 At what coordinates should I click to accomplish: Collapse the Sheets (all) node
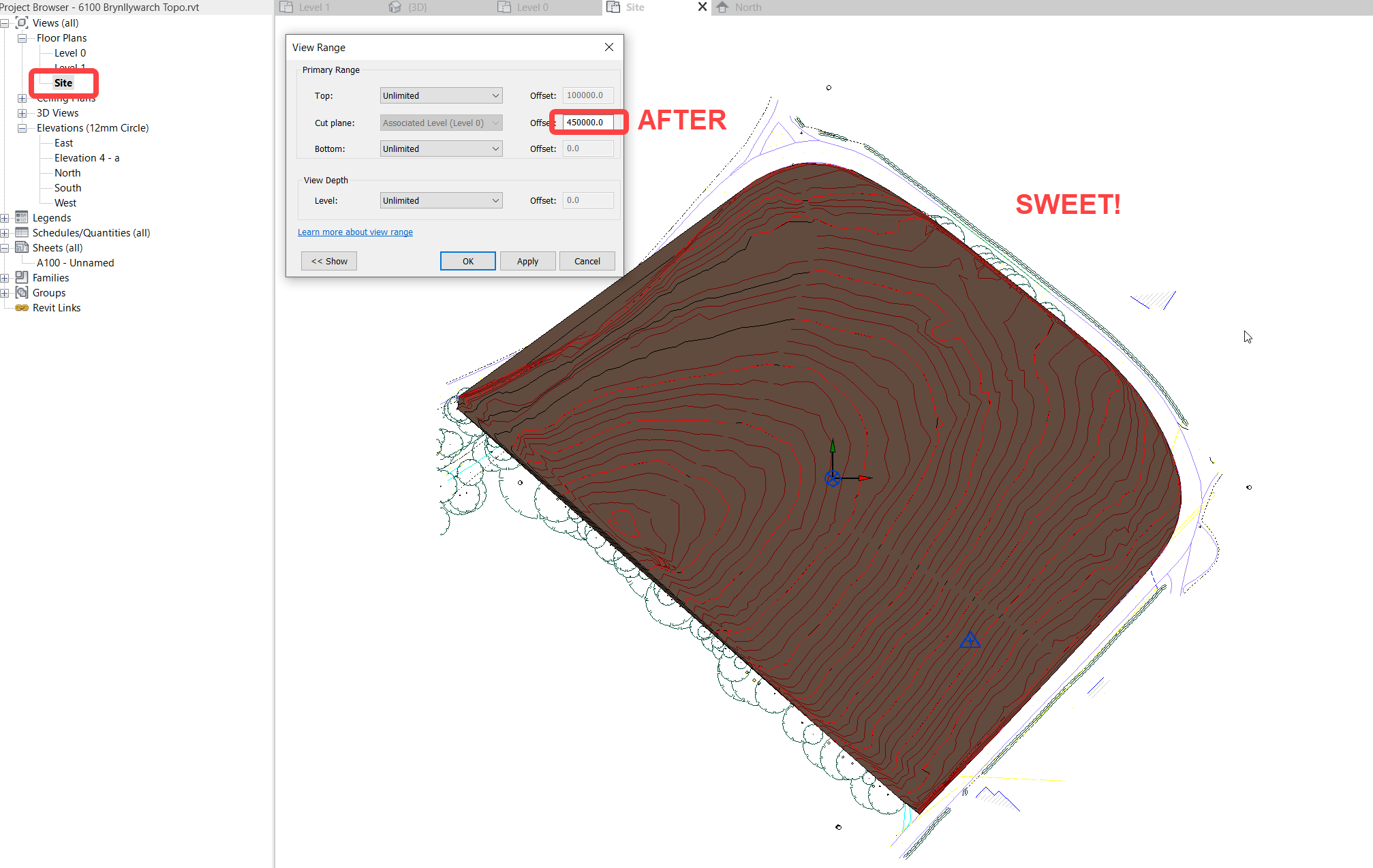[x=5, y=248]
